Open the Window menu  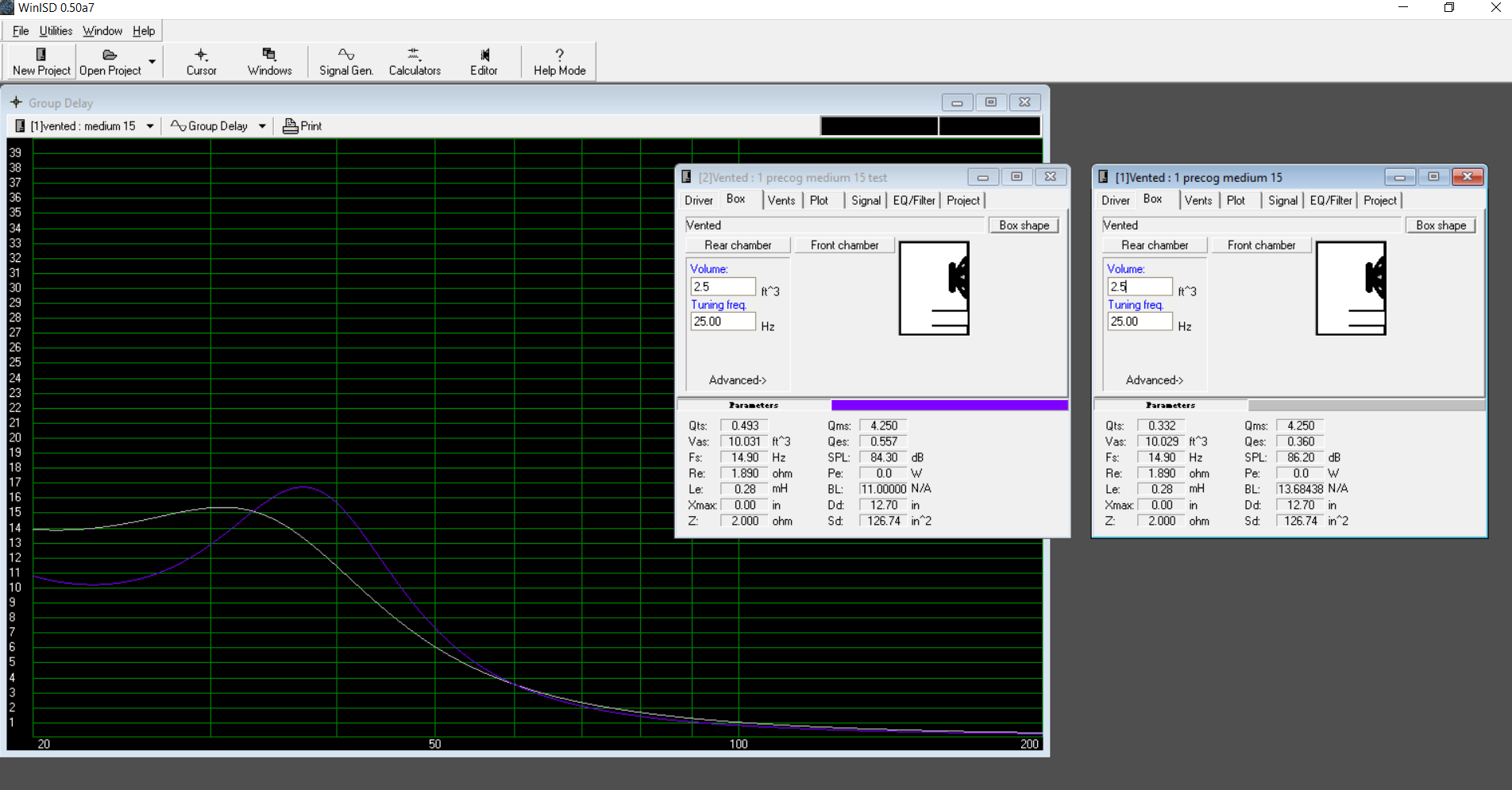(102, 31)
